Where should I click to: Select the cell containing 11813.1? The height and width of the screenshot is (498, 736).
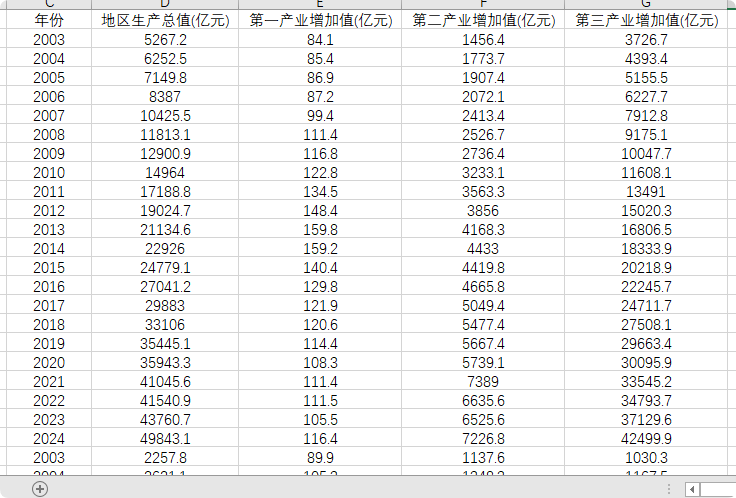(165, 135)
